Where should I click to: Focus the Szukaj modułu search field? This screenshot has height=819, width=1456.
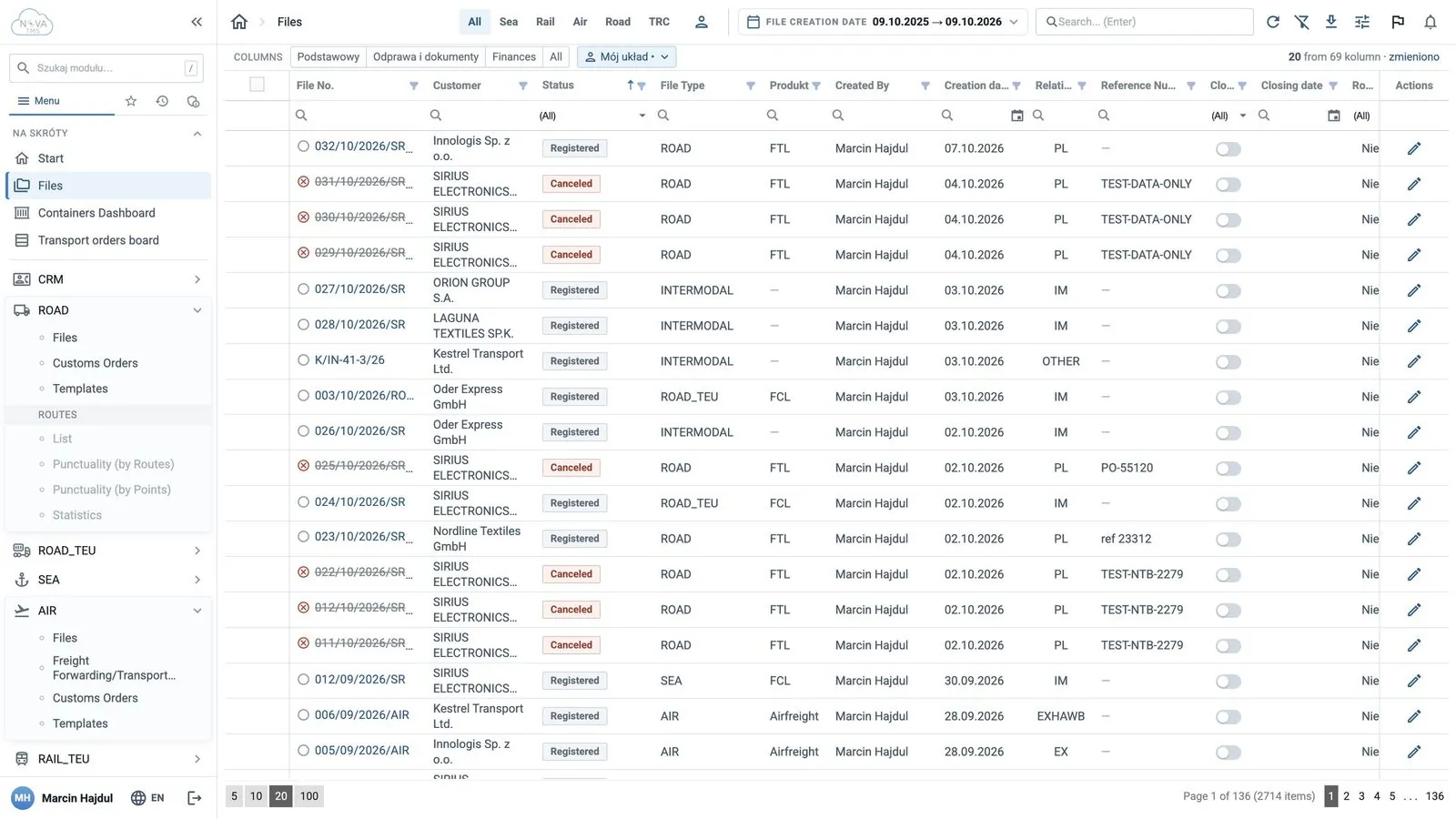click(106, 68)
